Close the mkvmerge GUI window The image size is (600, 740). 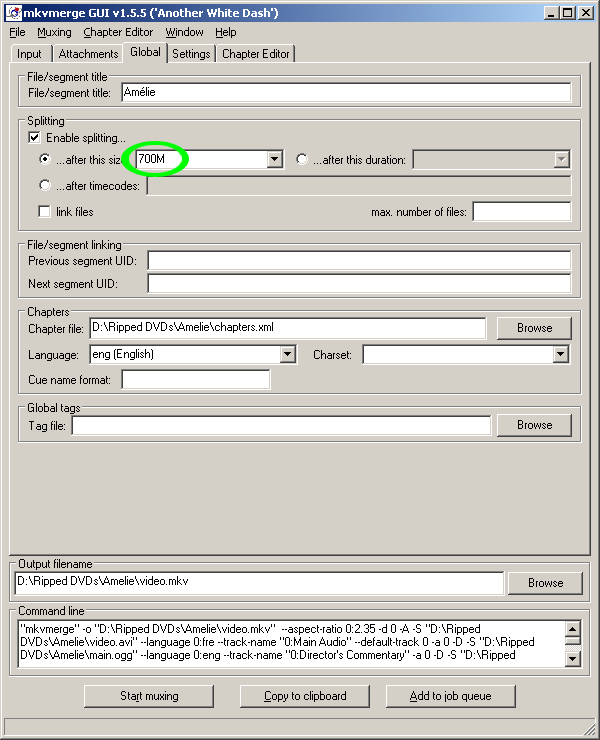coord(586,13)
